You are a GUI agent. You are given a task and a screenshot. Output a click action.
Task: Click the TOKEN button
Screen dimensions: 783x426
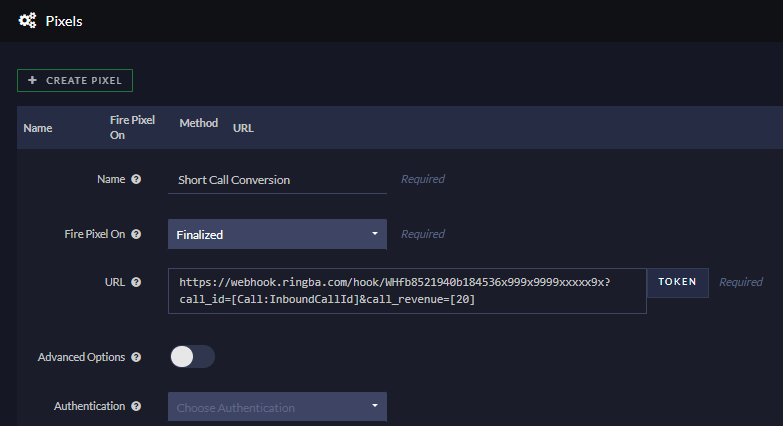(678, 282)
